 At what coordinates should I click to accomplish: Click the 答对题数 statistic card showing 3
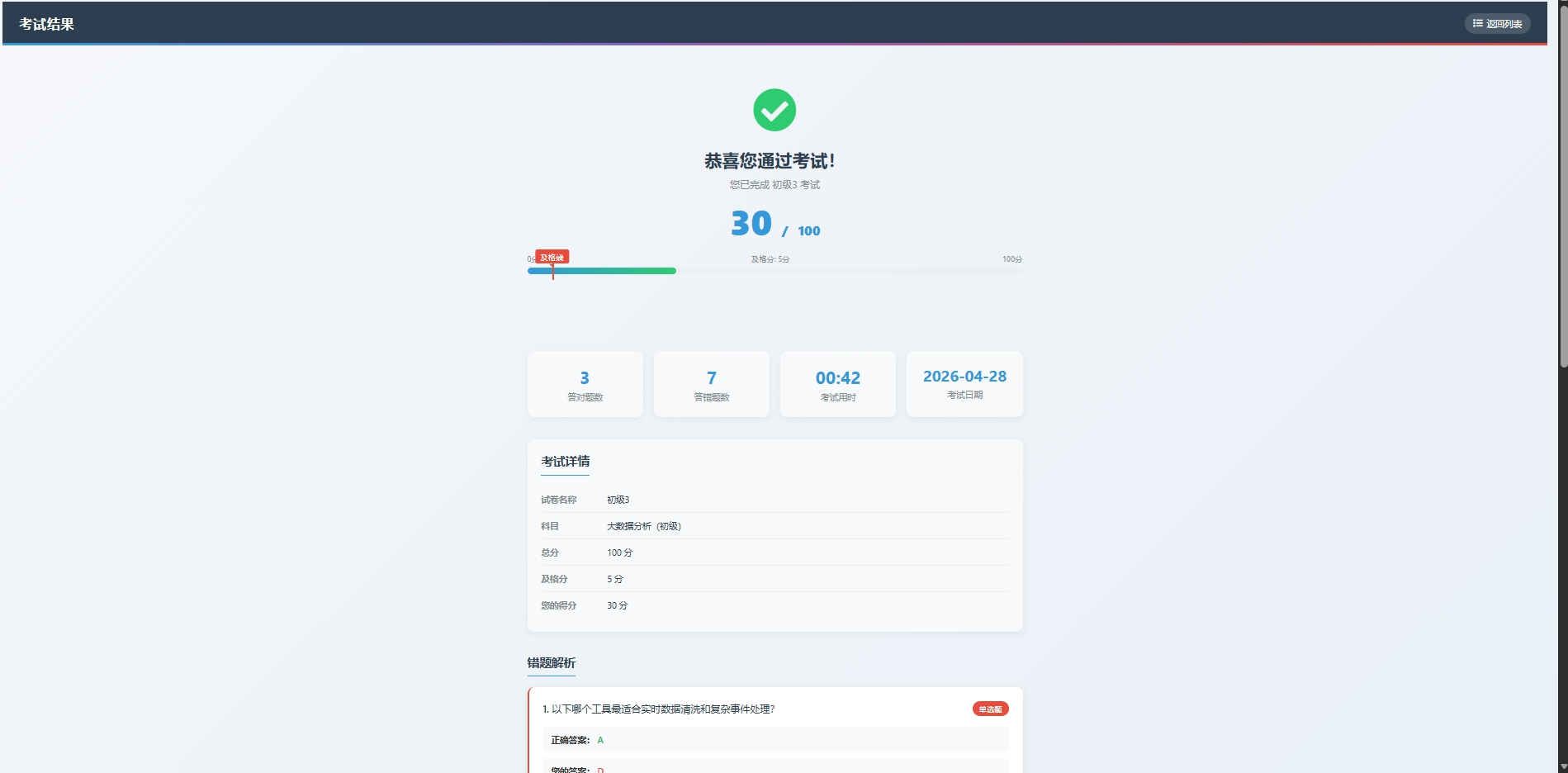(x=585, y=384)
